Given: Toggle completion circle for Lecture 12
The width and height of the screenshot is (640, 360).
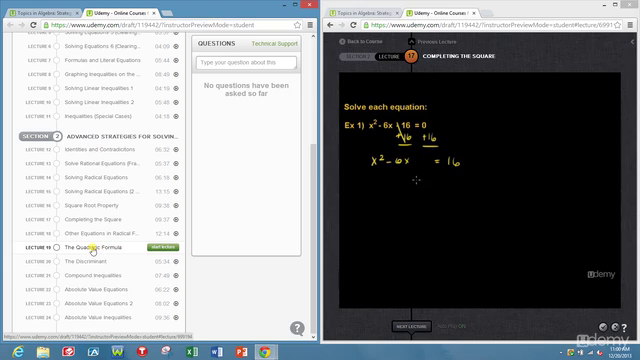Looking at the screenshot, I should pyautogui.click(x=57, y=150).
